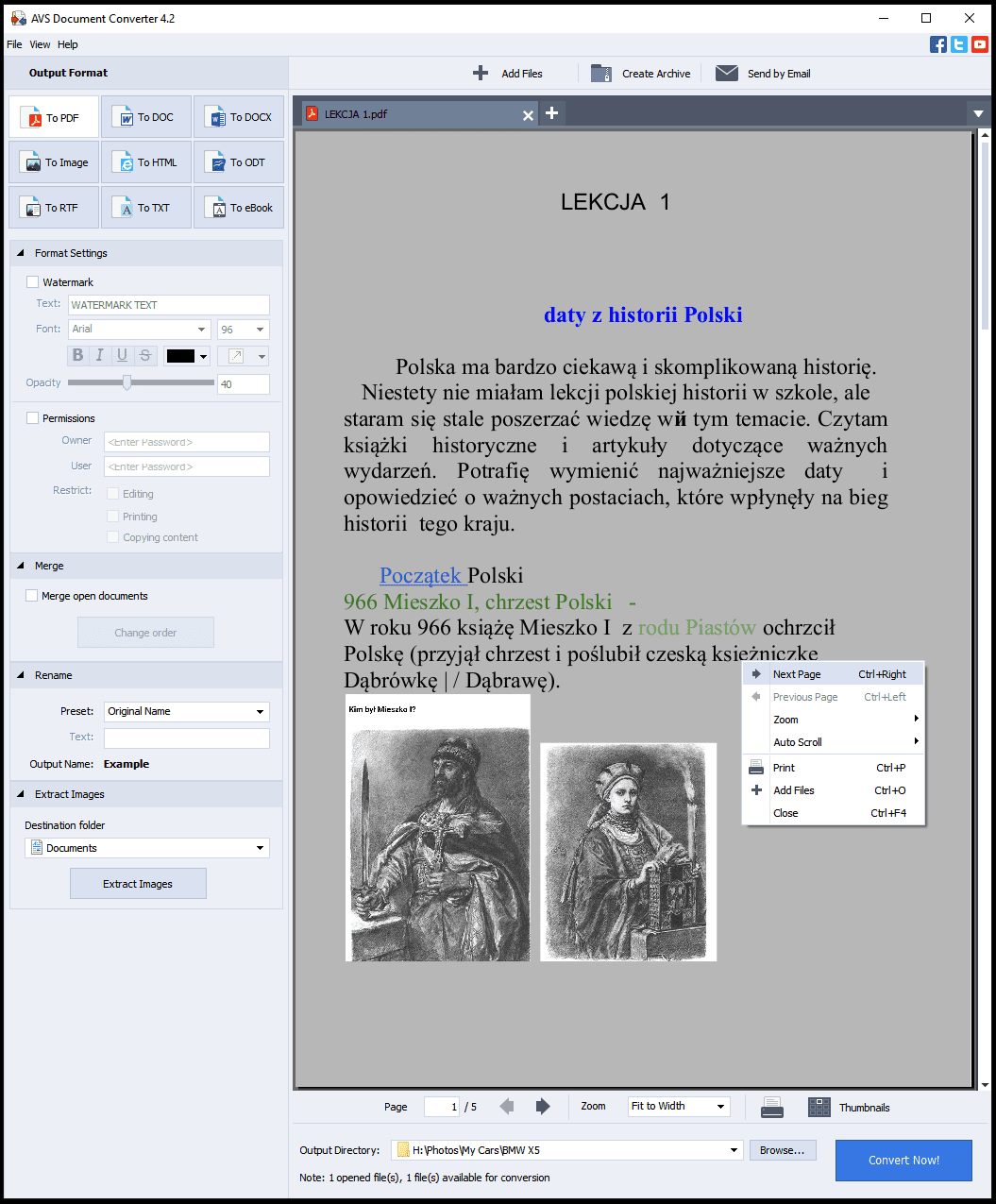Viewport: 996px width, 1204px height.
Task: Click the Browse... button
Action: coord(783,1150)
